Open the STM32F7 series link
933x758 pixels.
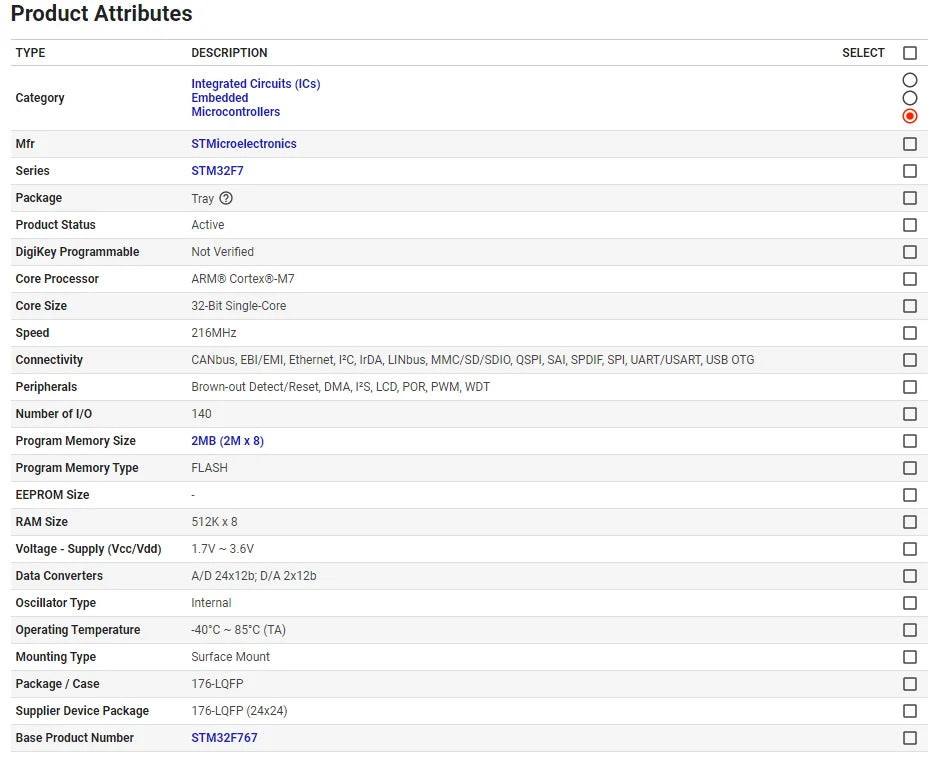click(x=217, y=171)
